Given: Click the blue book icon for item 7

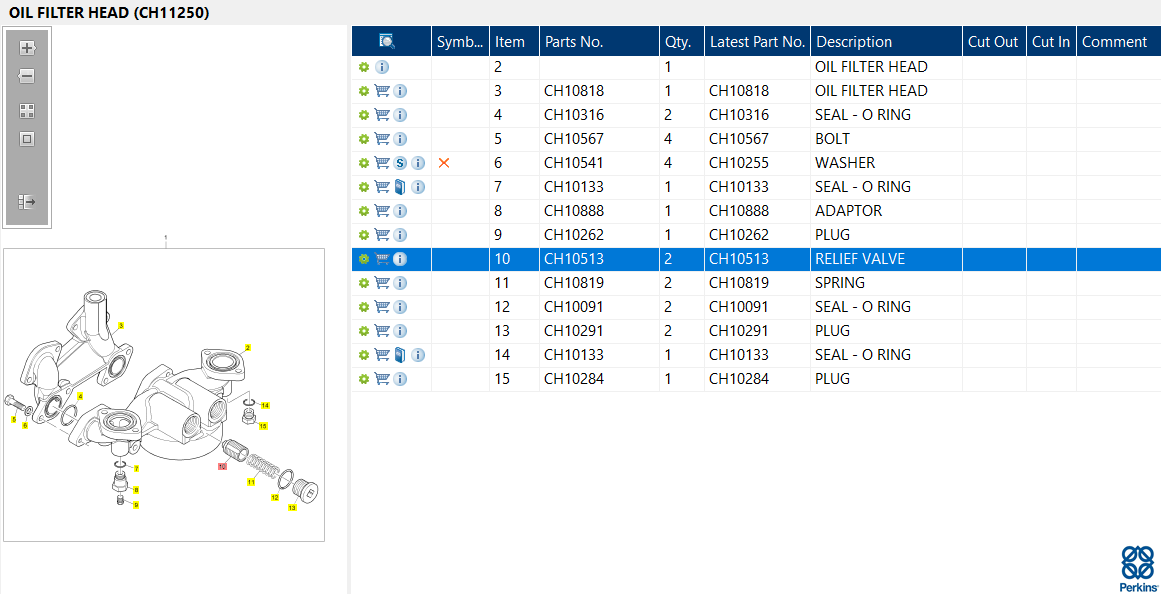Looking at the screenshot, I should coord(401,187).
